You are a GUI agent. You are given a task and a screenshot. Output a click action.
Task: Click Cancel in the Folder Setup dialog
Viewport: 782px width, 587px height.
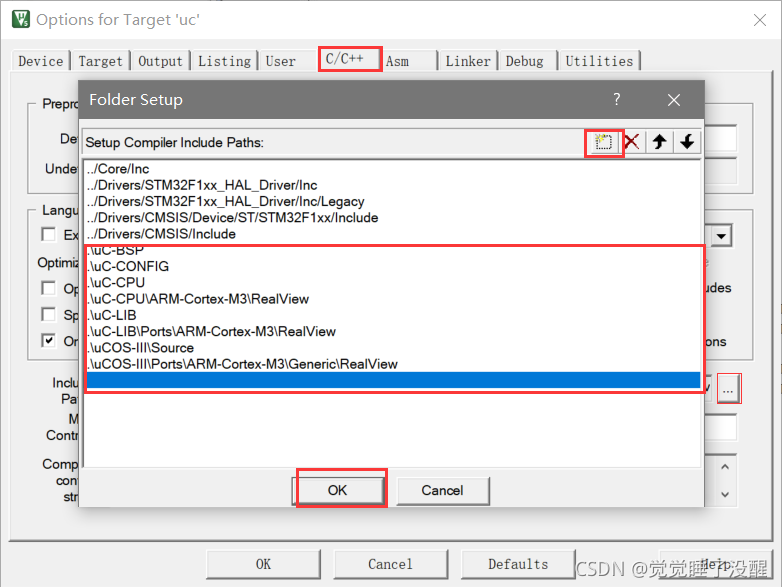point(442,491)
